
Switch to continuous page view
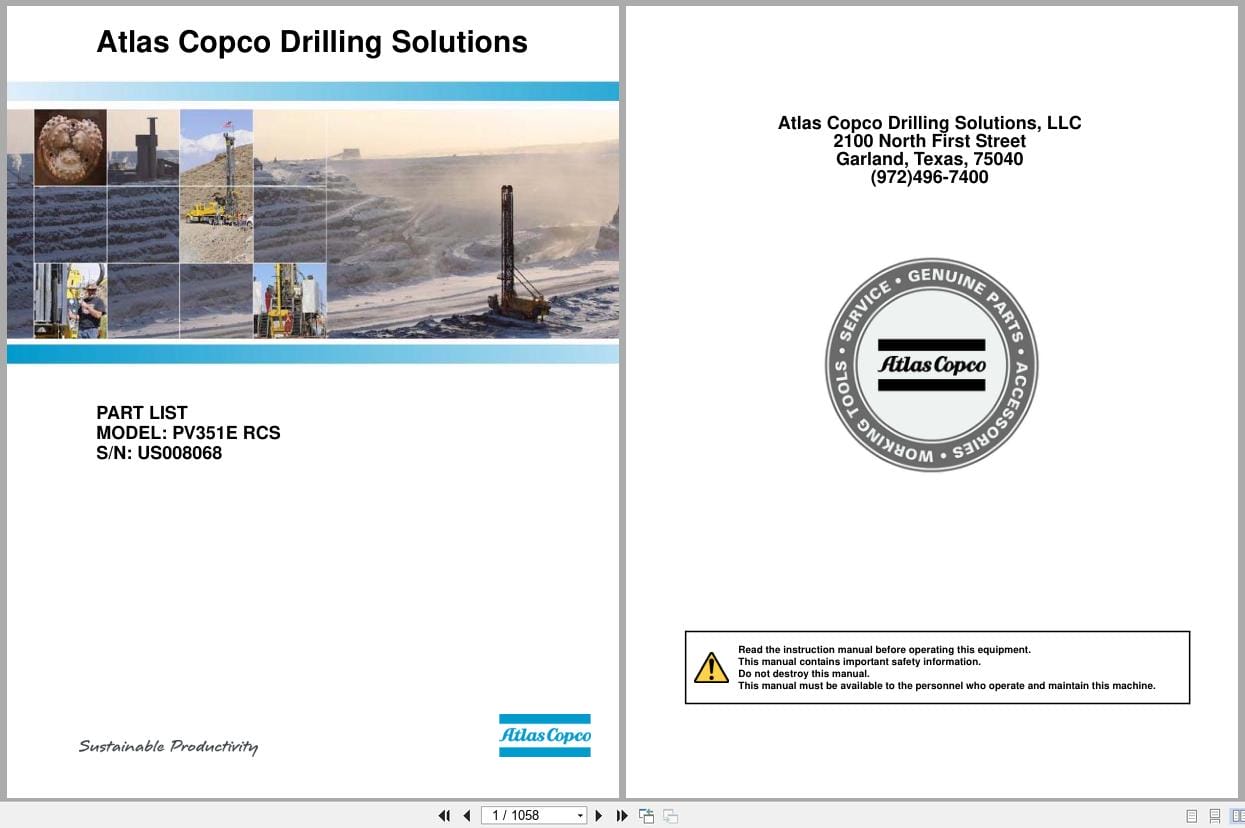tap(1214, 816)
